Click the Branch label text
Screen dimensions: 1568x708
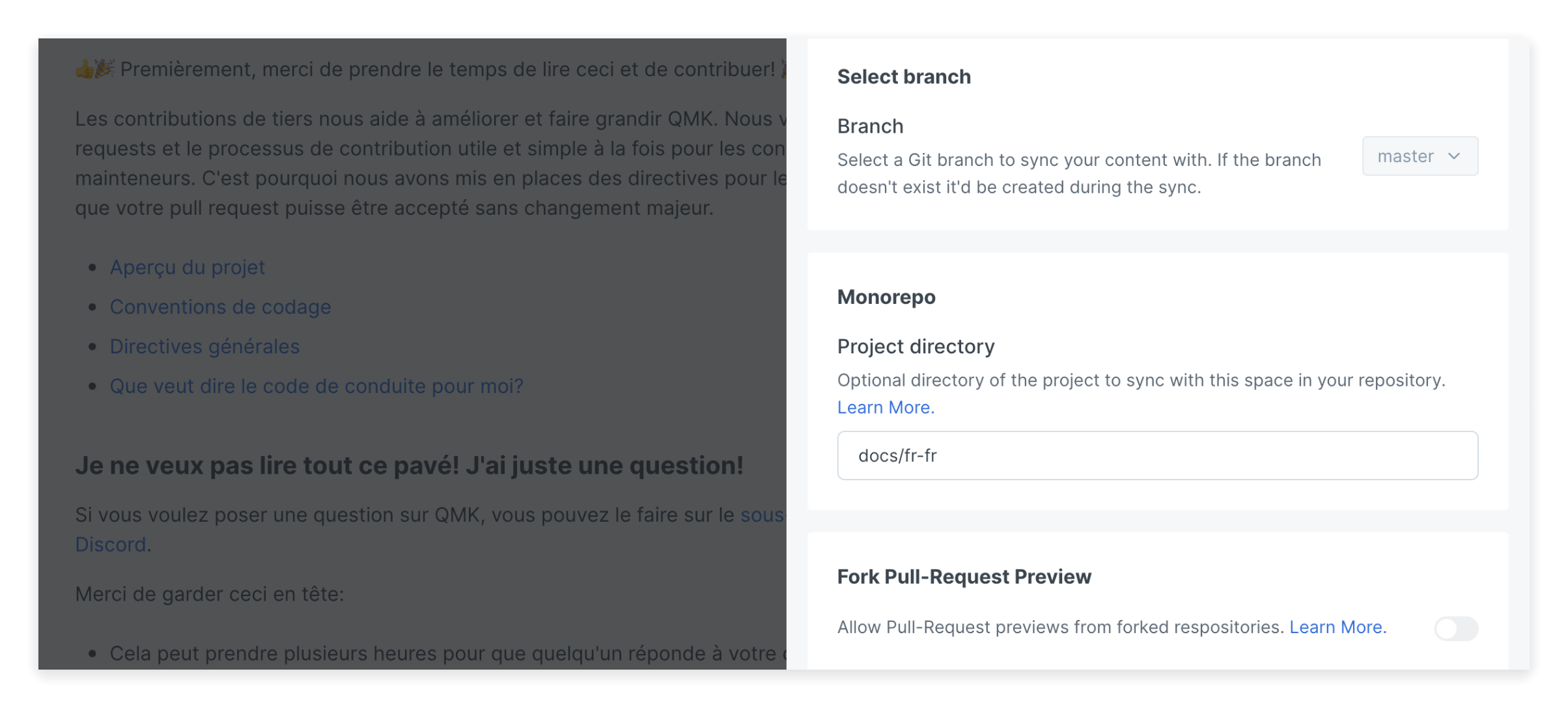pyautogui.click(x=870, y=126)
